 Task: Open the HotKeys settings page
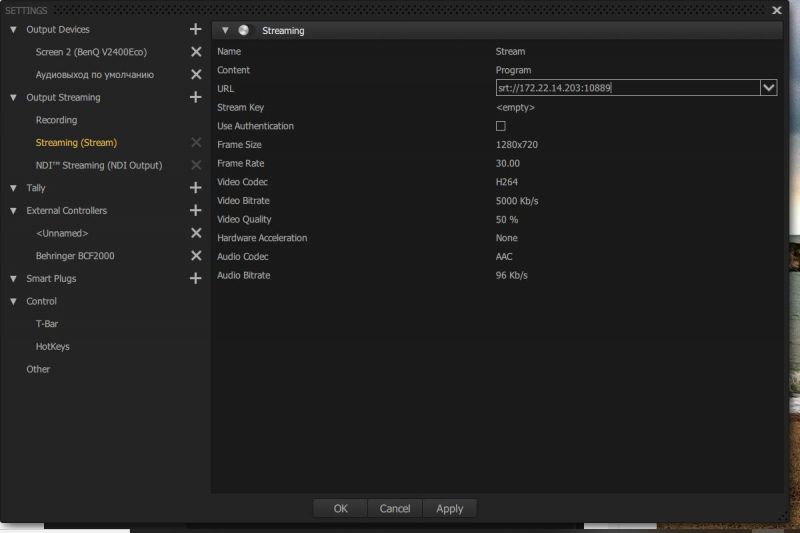tap(53, 346)
